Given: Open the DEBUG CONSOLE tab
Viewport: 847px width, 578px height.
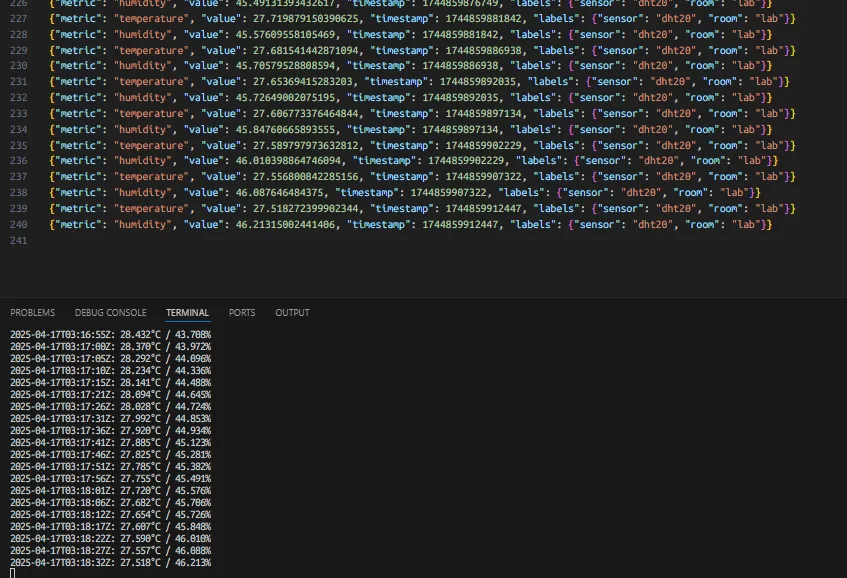Looking at the screenshot, I should (110, 313).
